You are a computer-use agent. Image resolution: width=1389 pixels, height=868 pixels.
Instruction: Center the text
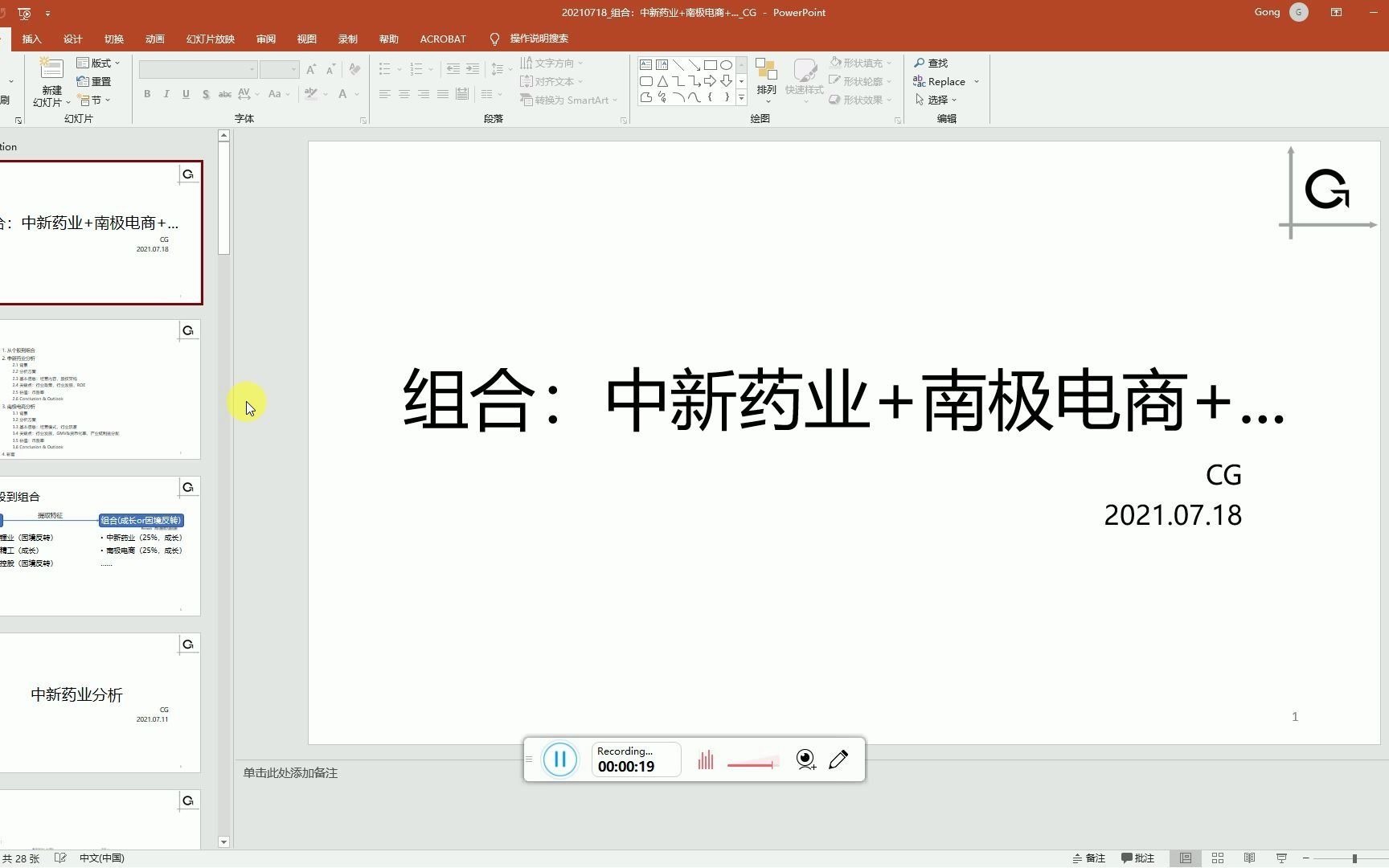(x=404, y=94)
